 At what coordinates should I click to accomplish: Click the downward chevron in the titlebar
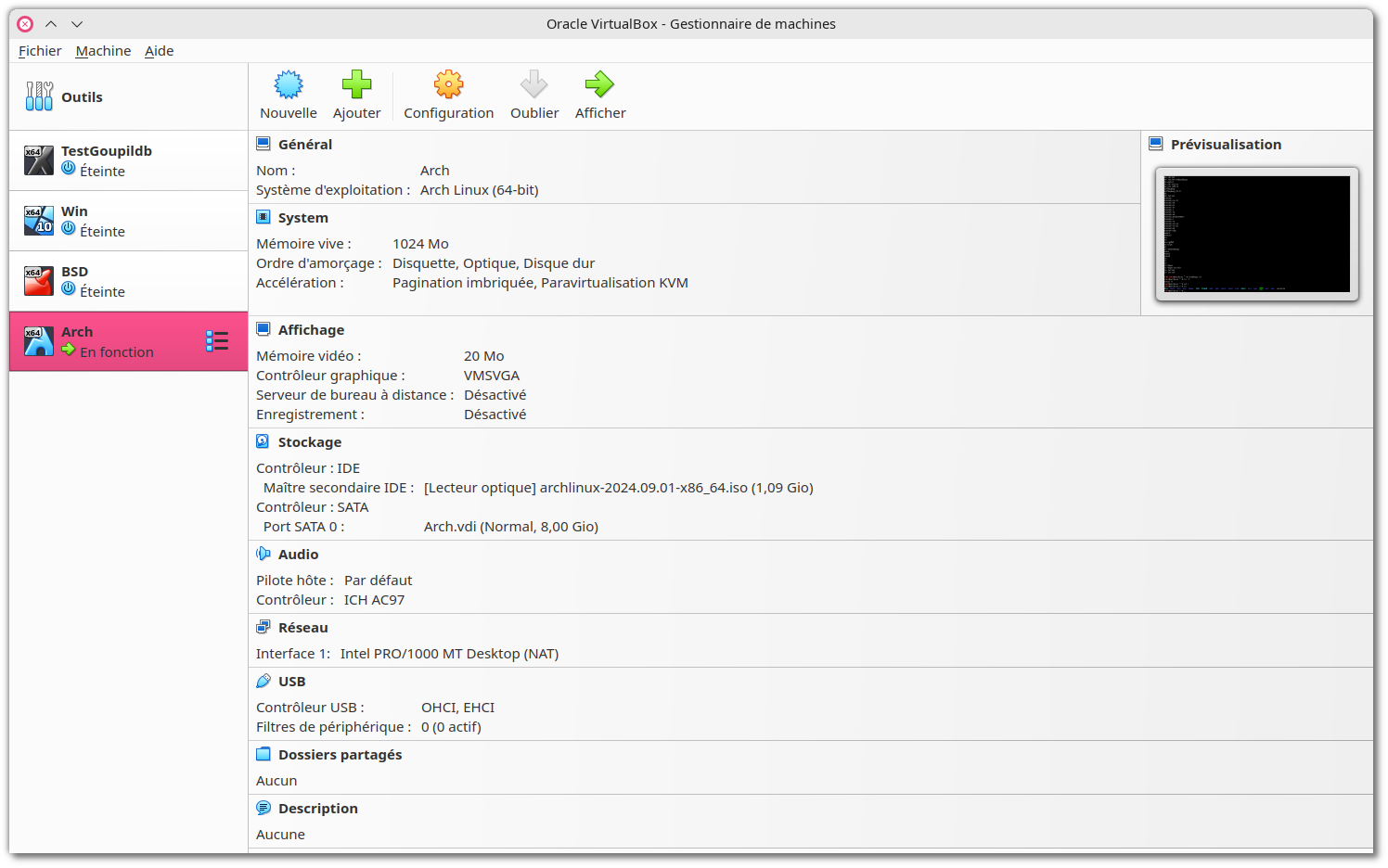[77, 24]
